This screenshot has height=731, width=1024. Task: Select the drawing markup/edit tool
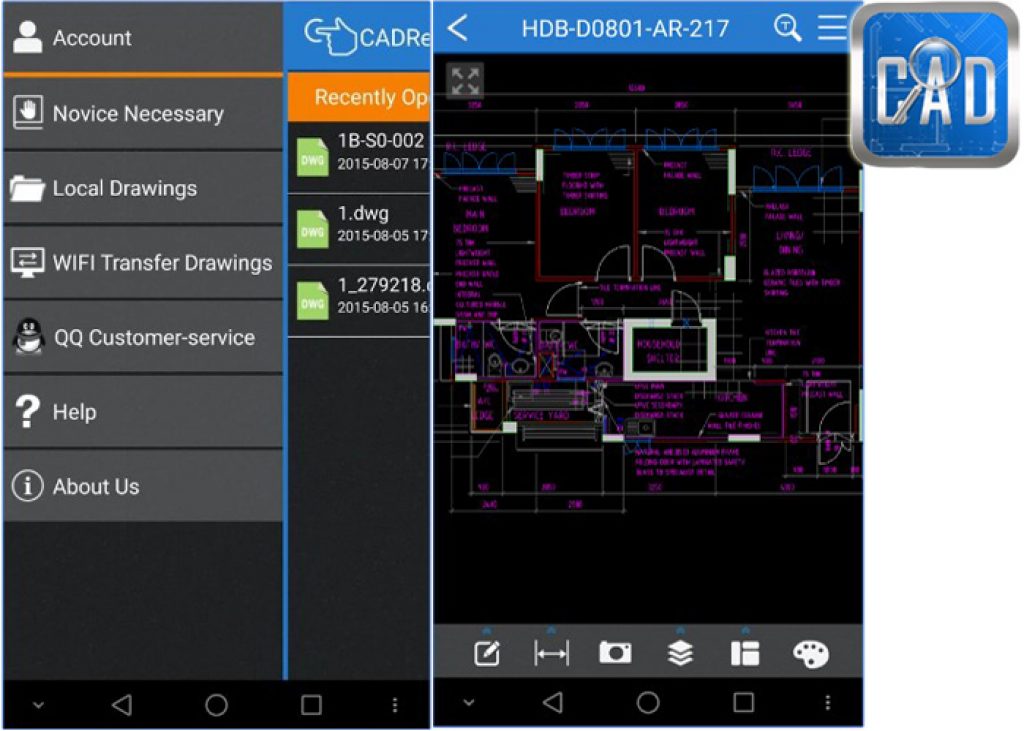point(485,653)
